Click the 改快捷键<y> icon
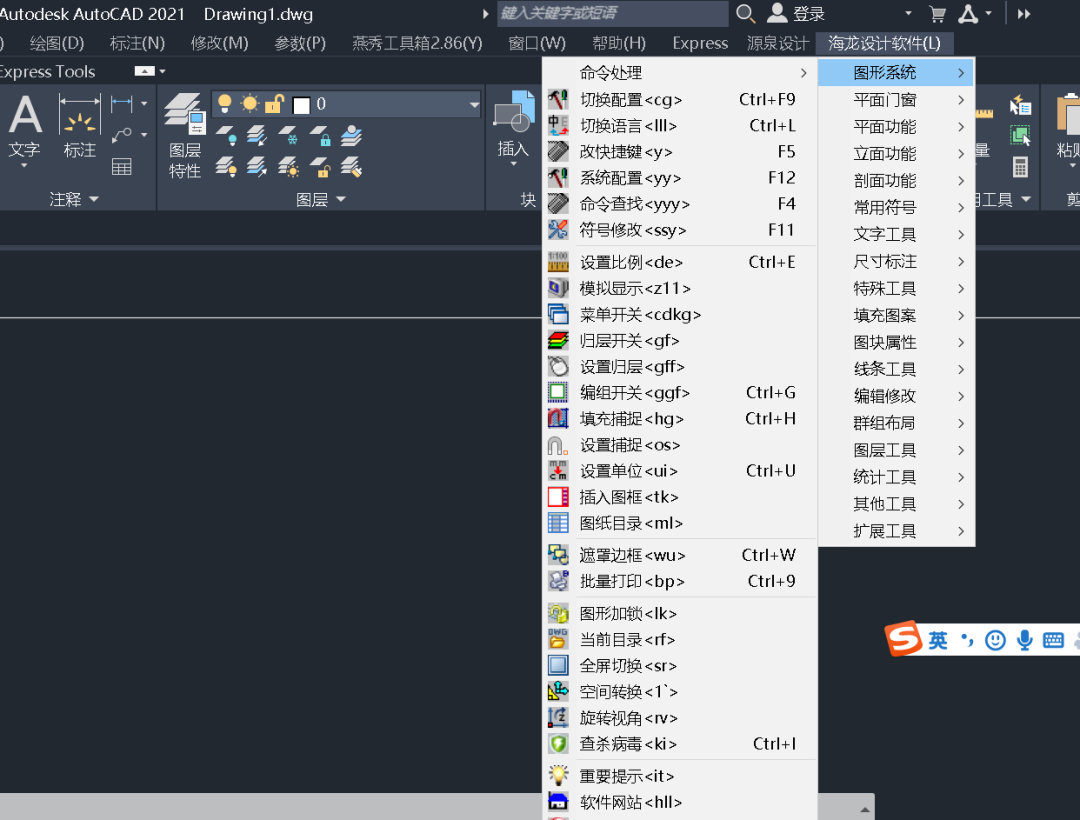 (558, 151)
